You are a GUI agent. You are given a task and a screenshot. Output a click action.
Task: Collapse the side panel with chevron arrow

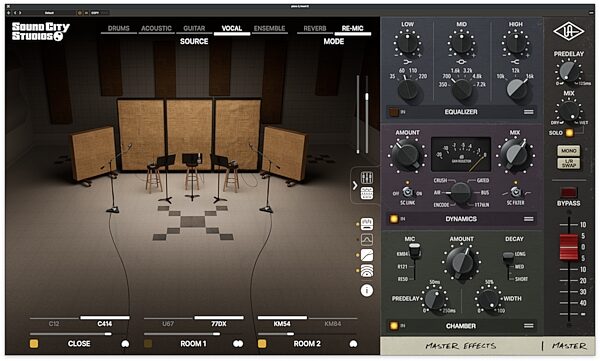point(355,186)
